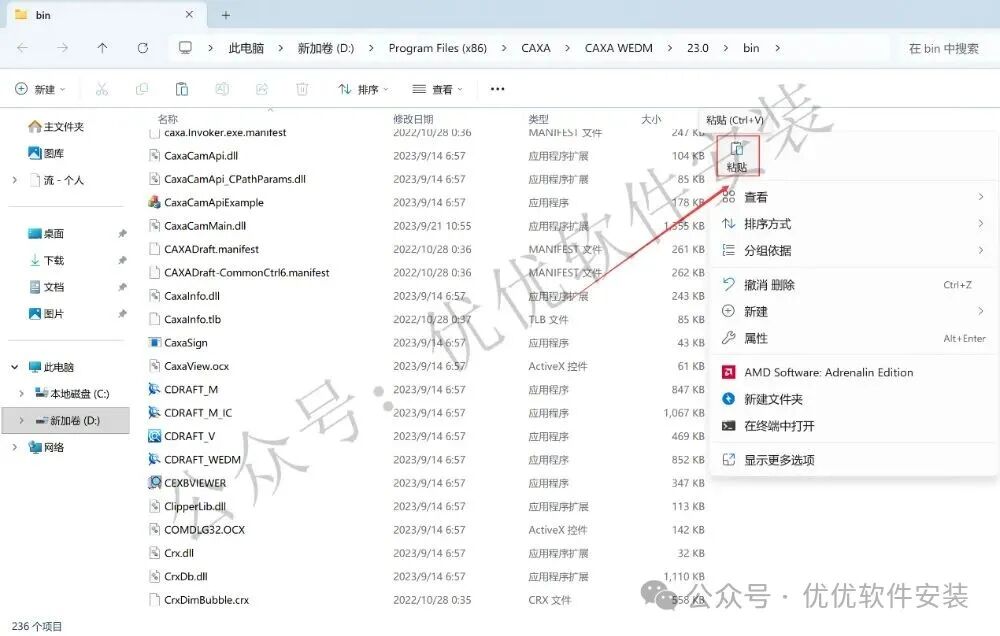Open the three-dots See more menu

tap(497, 89)
